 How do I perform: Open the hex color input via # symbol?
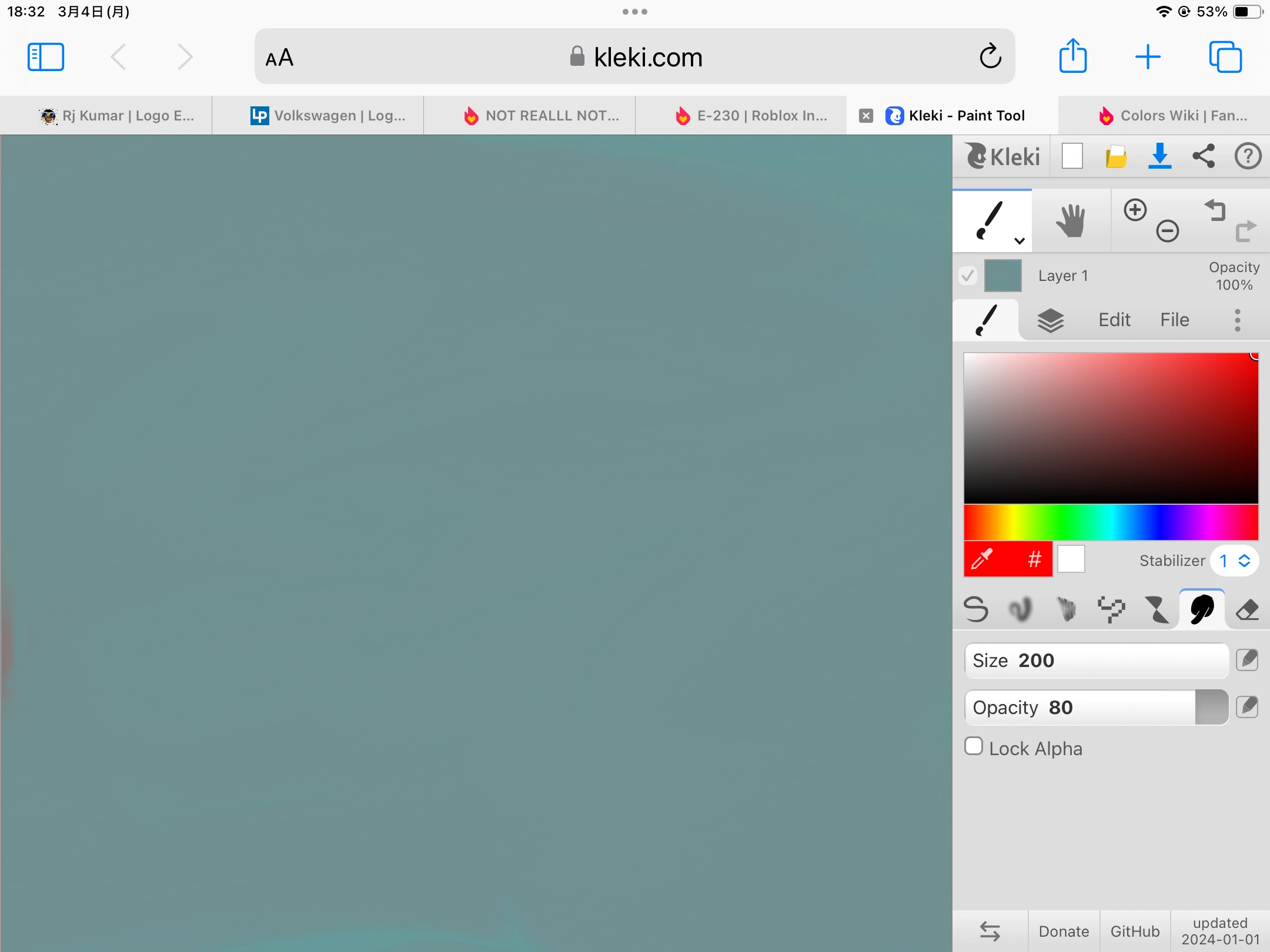(x=1035, y=559)
